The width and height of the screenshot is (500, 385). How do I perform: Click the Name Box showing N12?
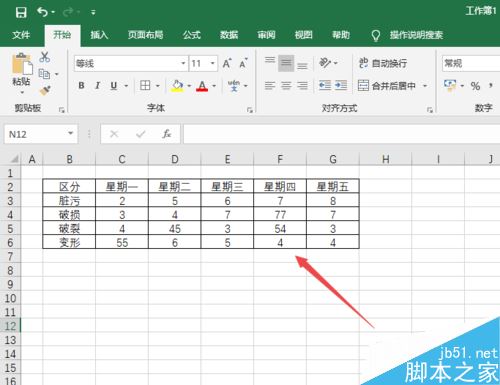click(x=41, y=134)
